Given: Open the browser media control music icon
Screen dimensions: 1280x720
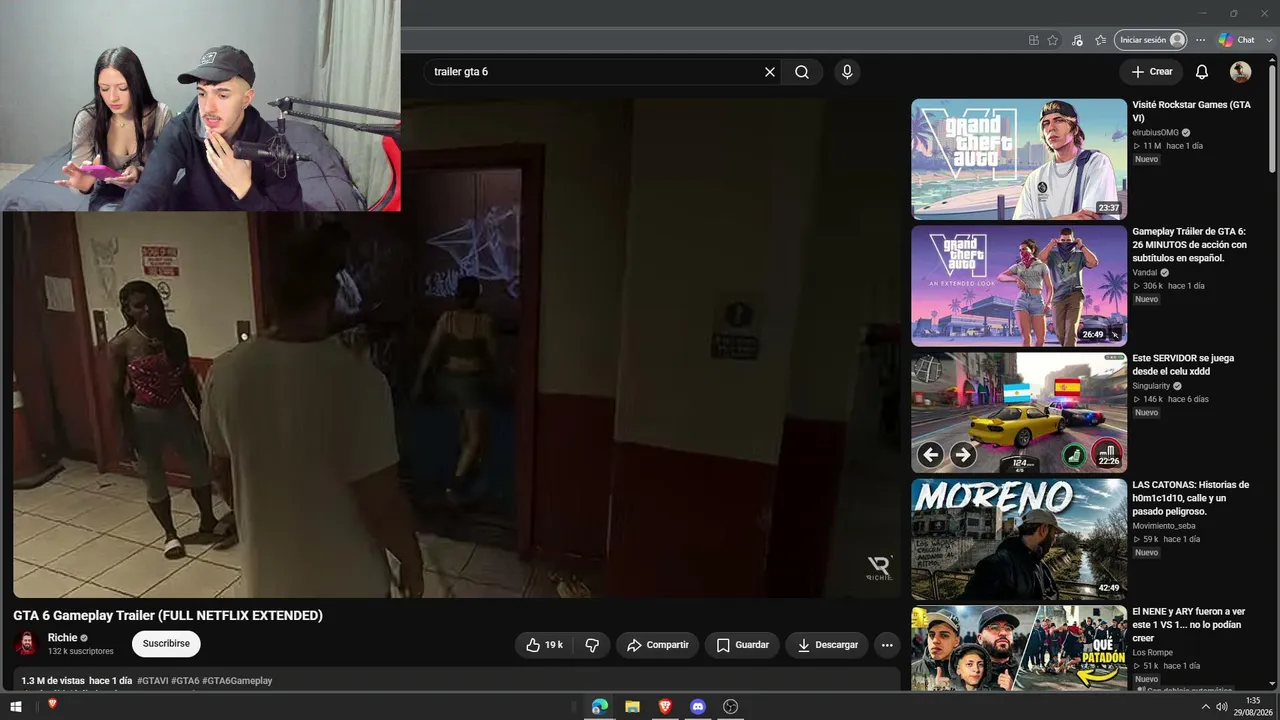Looking at the screenshot, I should [1077, 40].
